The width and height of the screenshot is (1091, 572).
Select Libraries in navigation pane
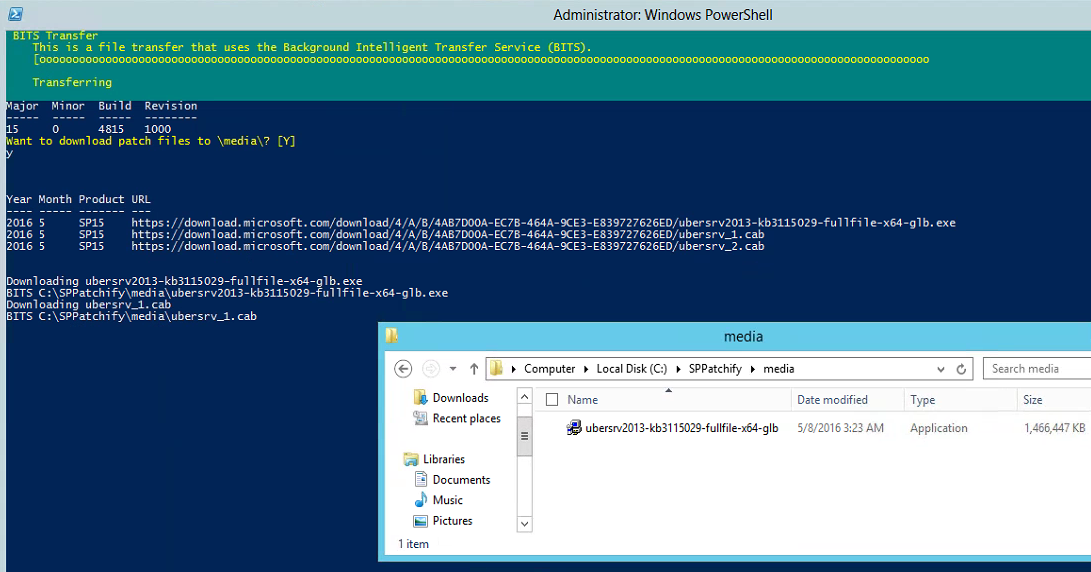[x=443, y=459]
